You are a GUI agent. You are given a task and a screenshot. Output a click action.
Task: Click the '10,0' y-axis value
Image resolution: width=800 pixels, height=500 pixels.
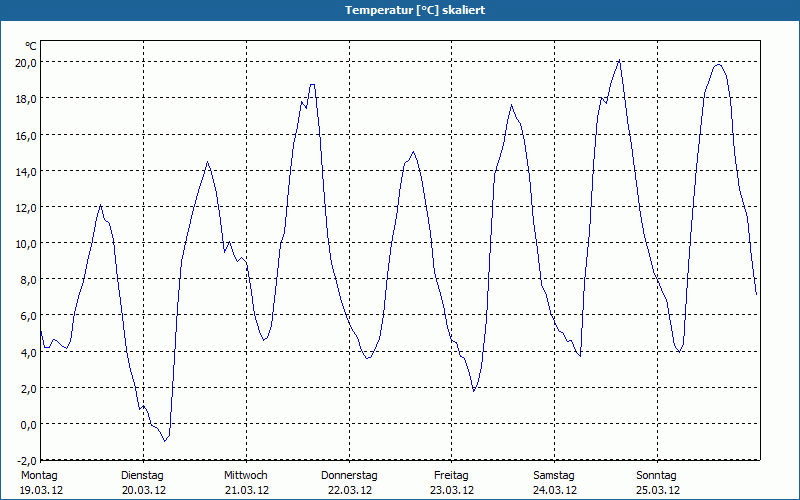pyautogui.click(x=27, y=244)
